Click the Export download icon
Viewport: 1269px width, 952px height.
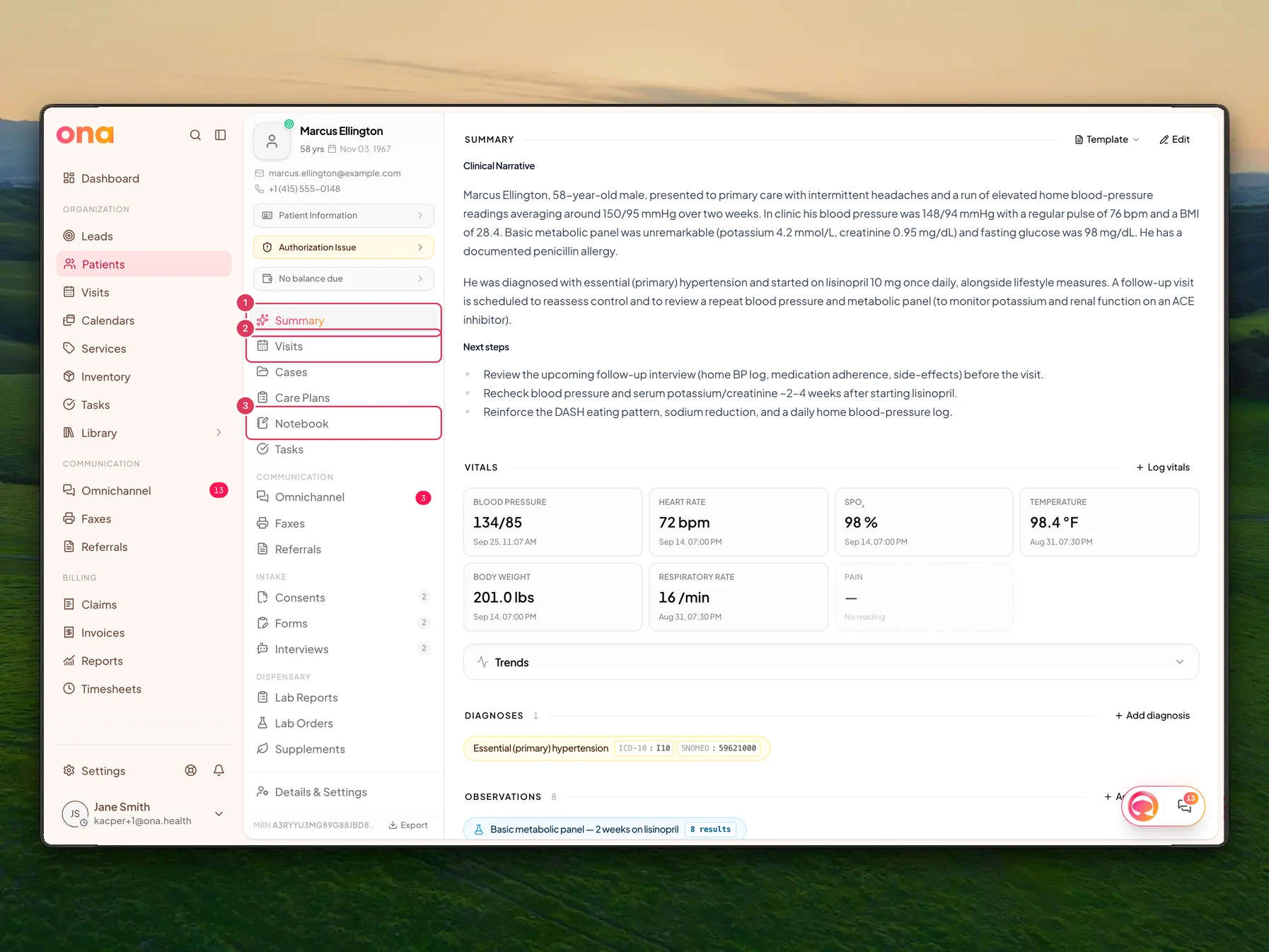click(x=393, y=825)
